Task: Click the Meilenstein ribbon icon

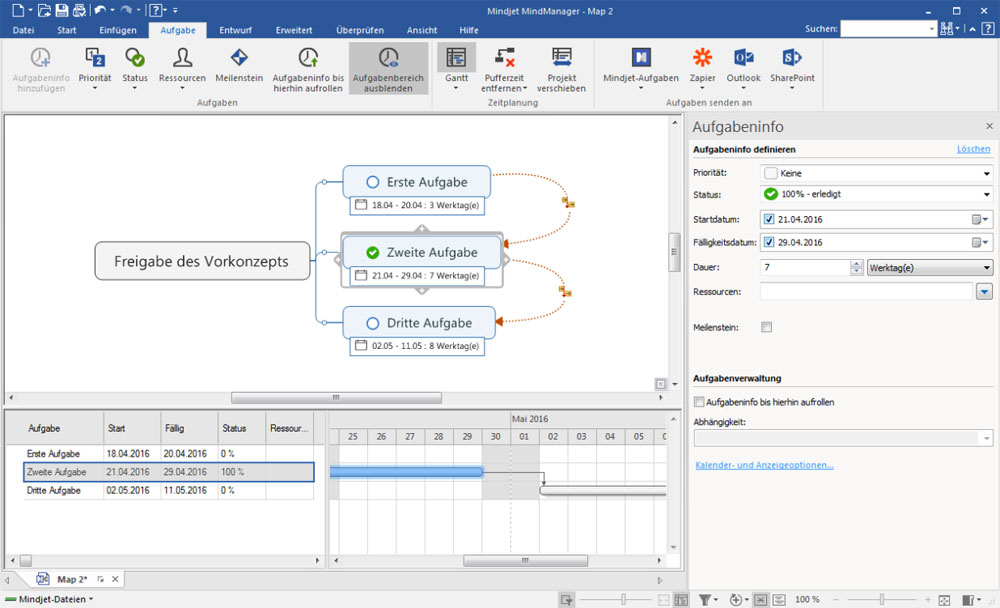Action: 238,58
